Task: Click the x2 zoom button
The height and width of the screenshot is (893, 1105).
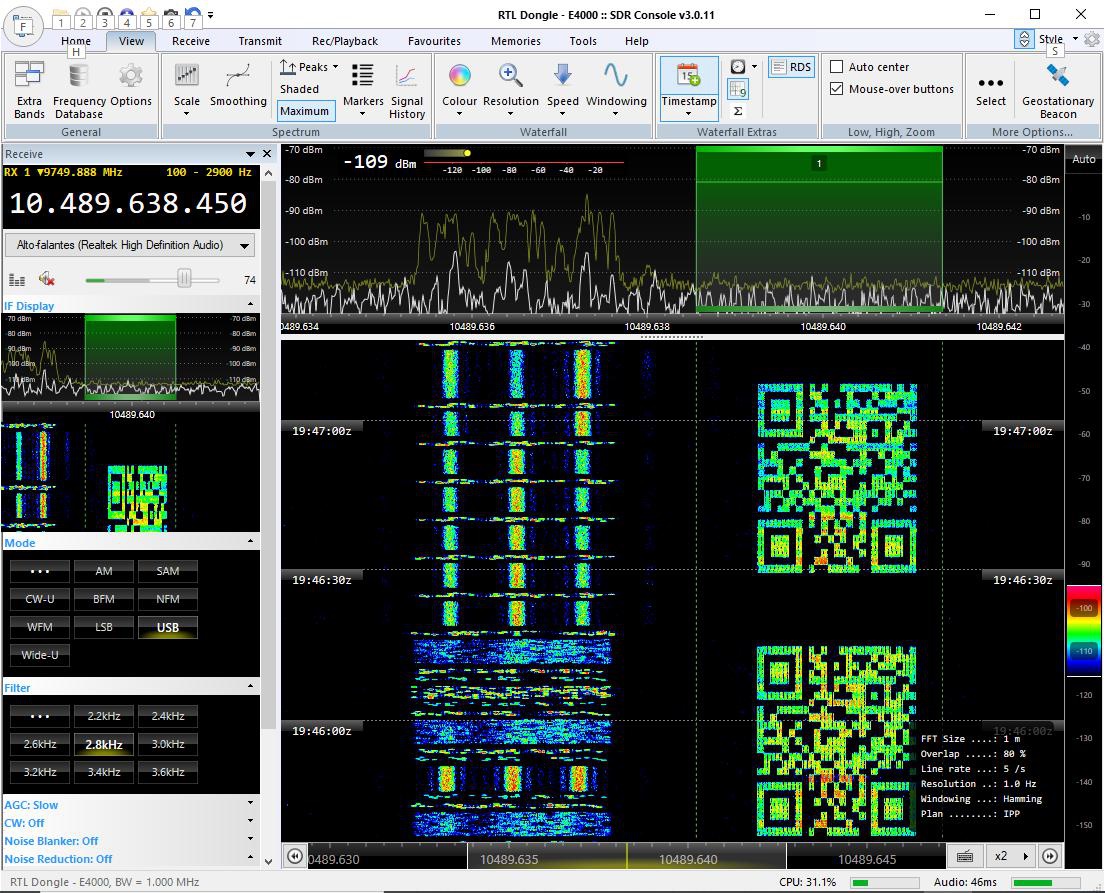Action: pos(1001,856)
